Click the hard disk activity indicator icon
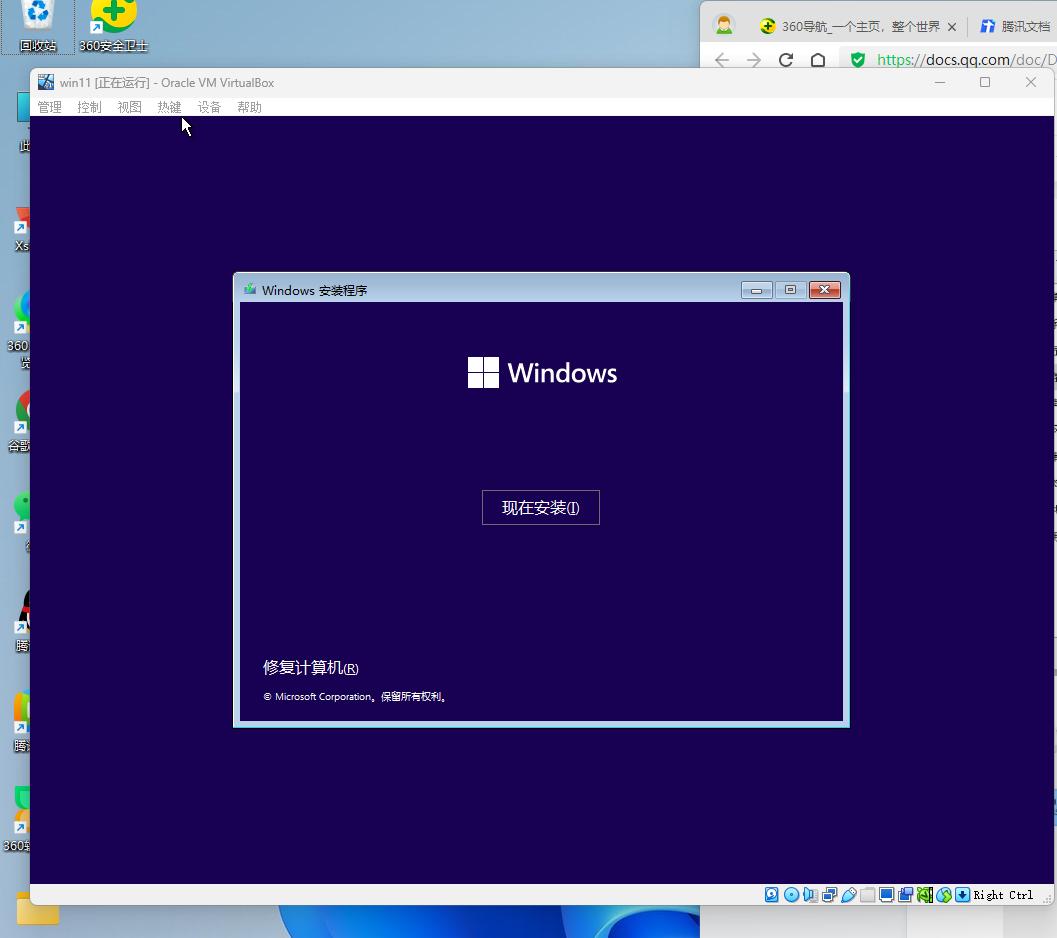 pyautogui.click(x=772, y=895)
